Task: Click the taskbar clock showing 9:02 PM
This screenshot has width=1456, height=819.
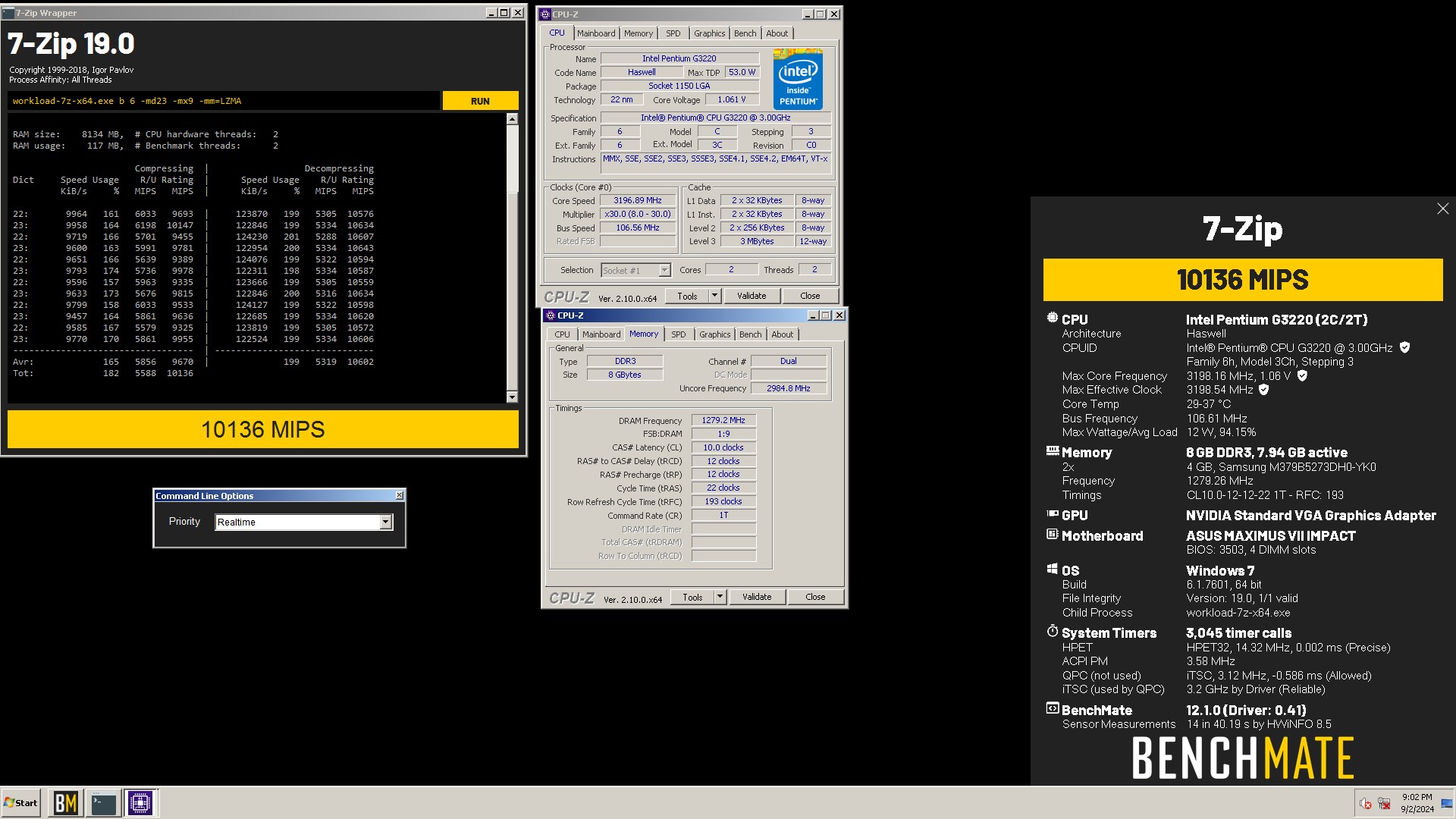Action: [1417, 803]
